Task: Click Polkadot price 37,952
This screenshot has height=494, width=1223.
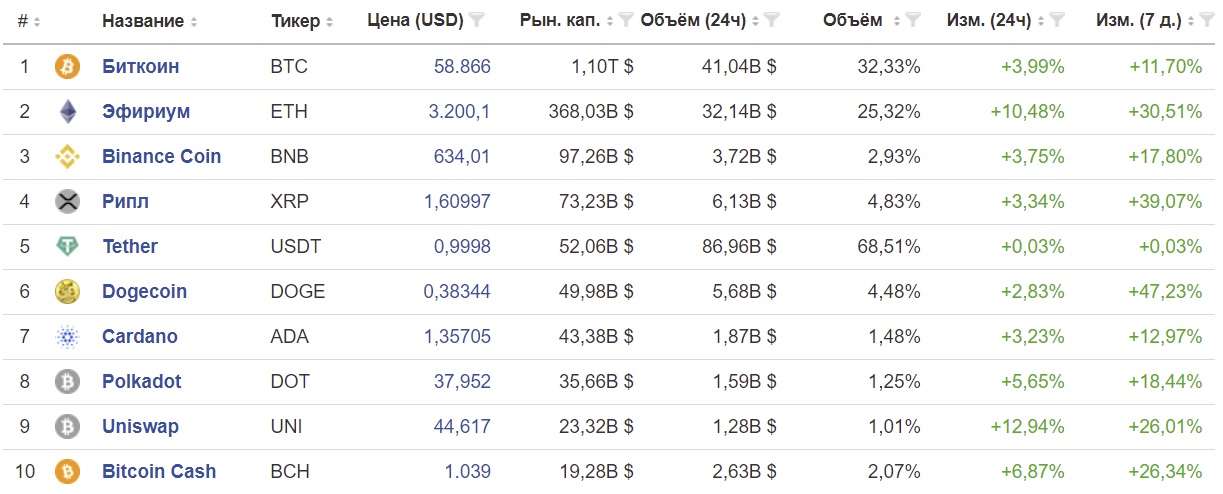Action: [462, 382]
